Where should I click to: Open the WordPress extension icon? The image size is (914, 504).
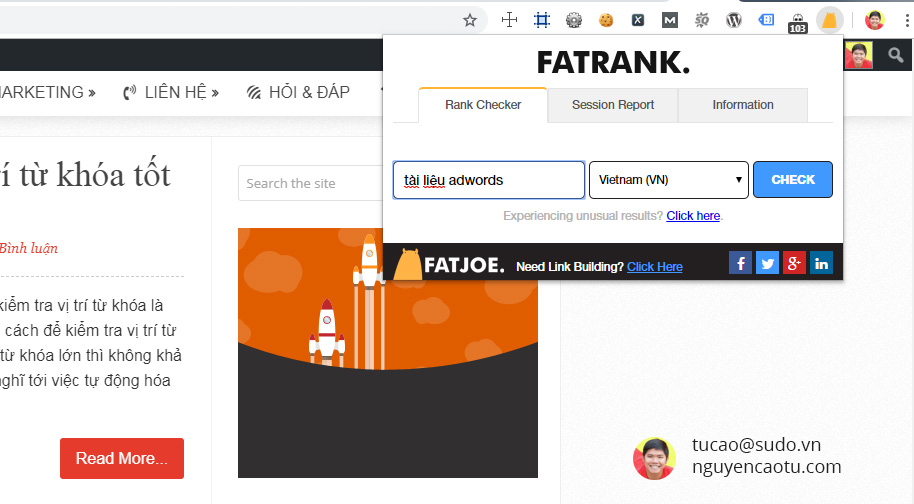(734, 19)
